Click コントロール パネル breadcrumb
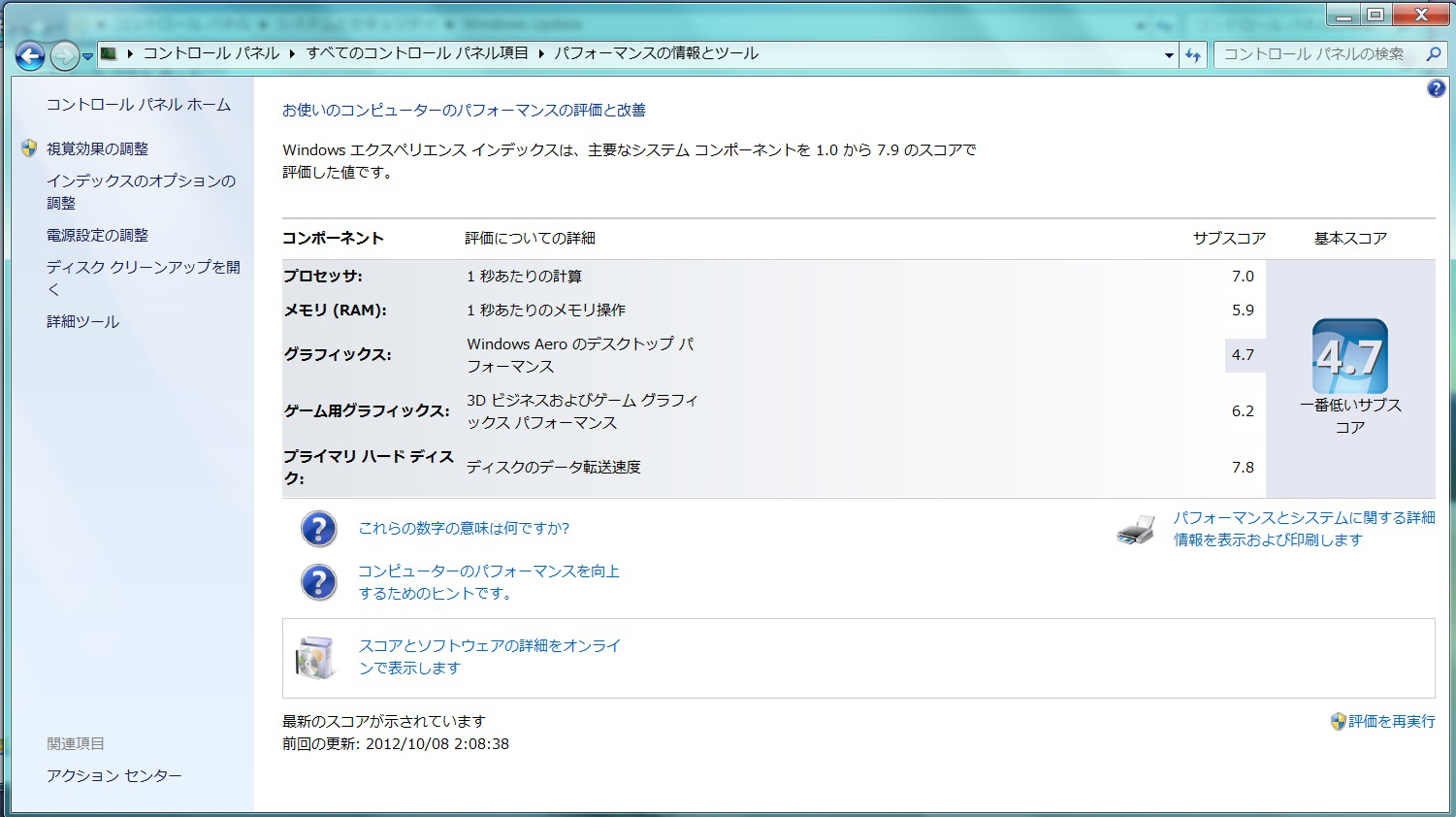 (x=211, y=53)
